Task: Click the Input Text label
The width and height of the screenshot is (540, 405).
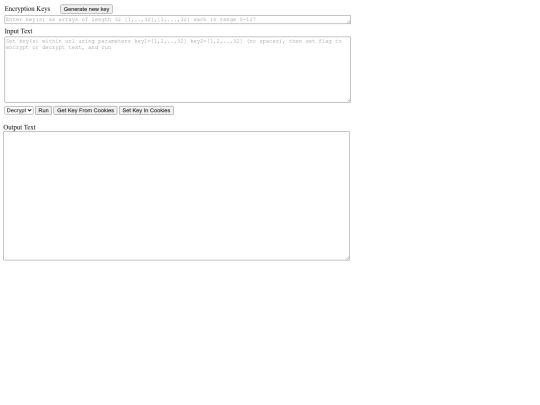Action: pos(18,31)
